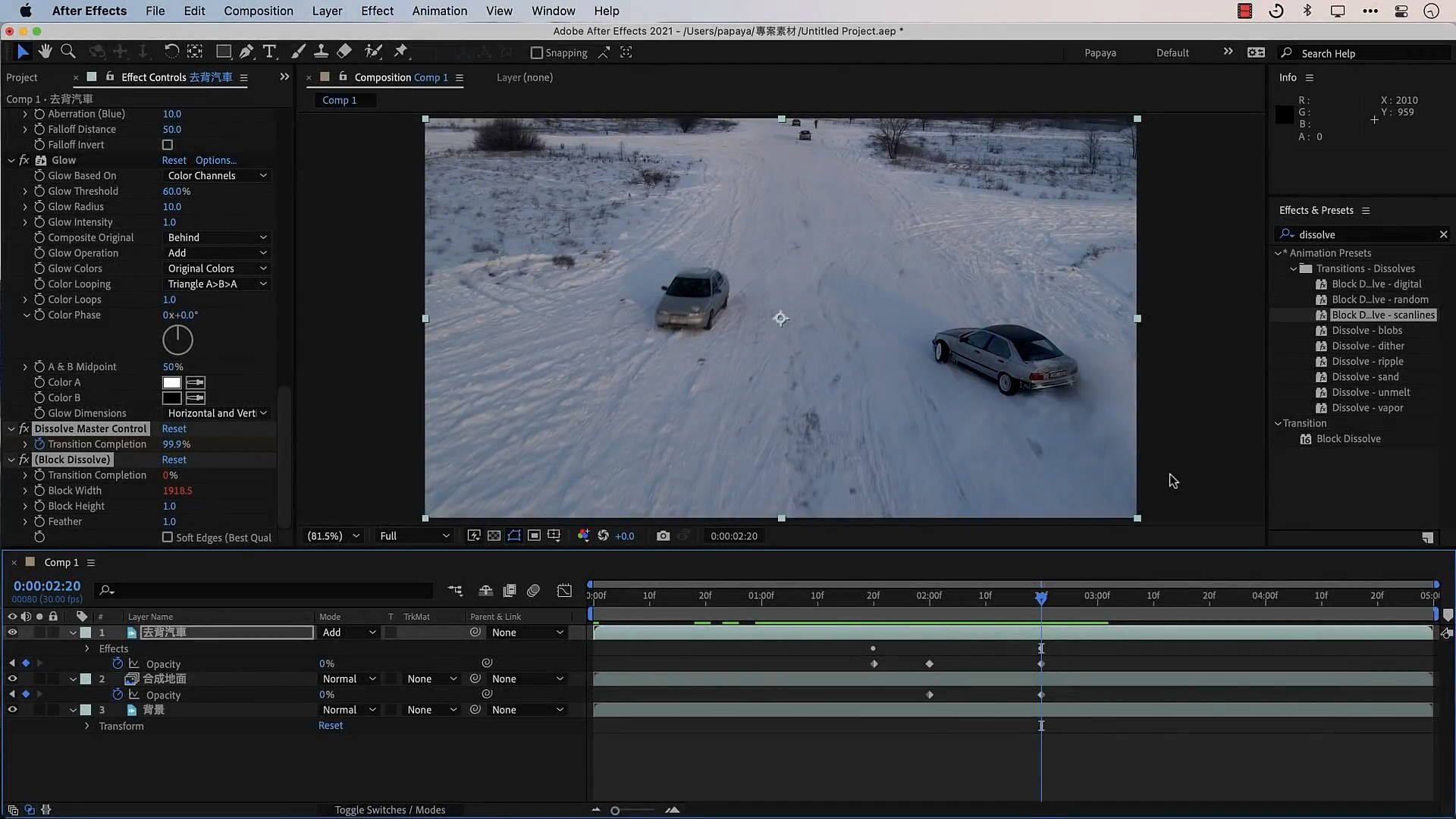The width and height of the screenshot is (1456, 819).
Task: Open Full resolution dropdown in viewer
Action: pyautogui.click(x=414, y=536)
